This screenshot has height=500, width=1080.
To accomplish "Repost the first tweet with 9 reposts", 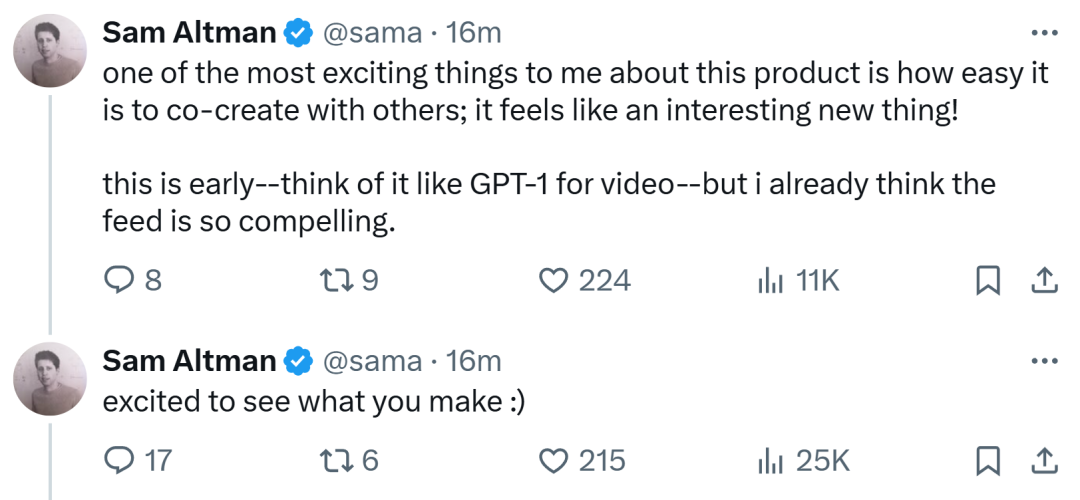I will 340,281.
